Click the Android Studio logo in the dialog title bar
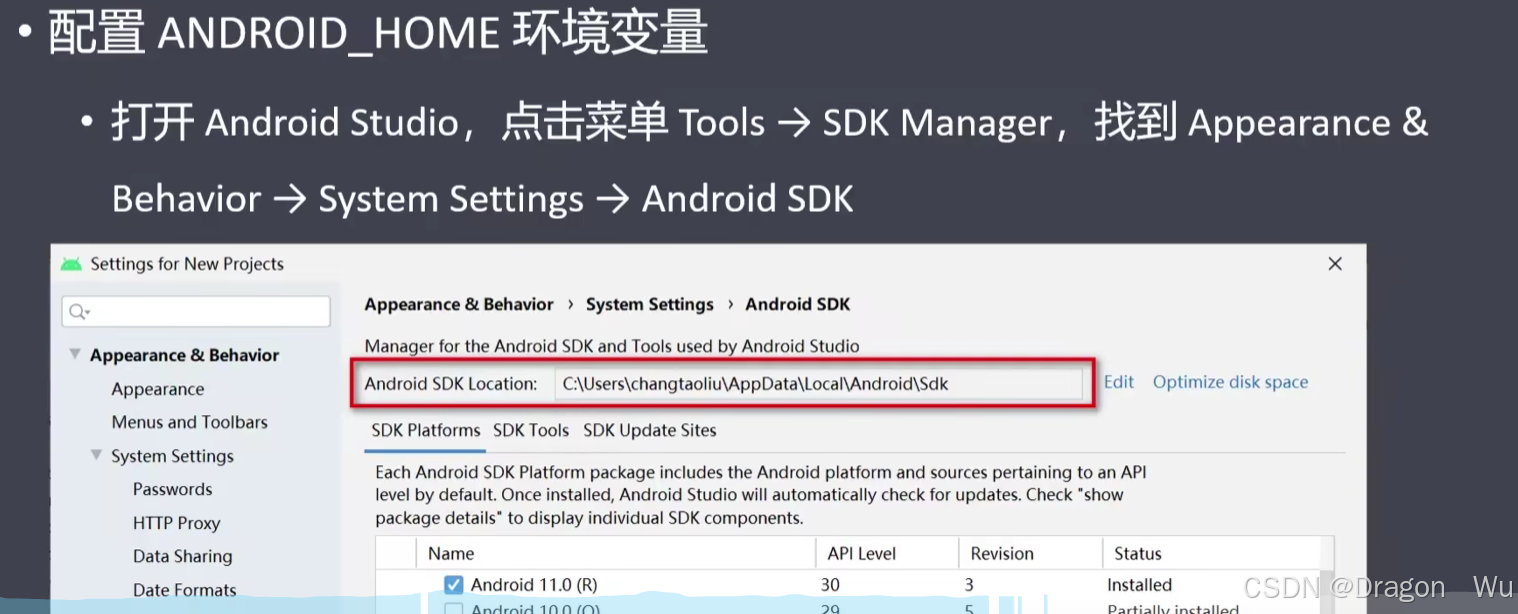The width and height of the screenshot is (1518, 614). point(70,263)
